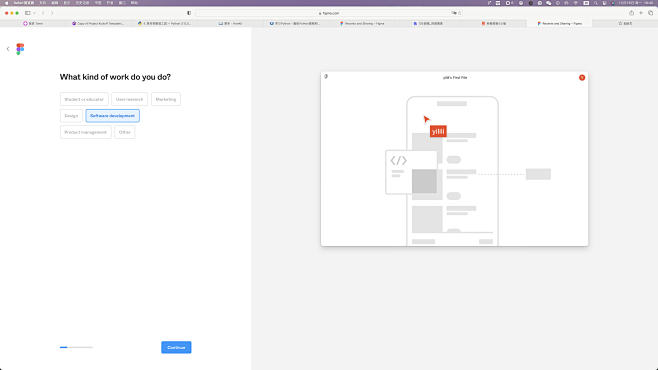
Task: Click the date and time in menu bar
Action: point(636,3)
